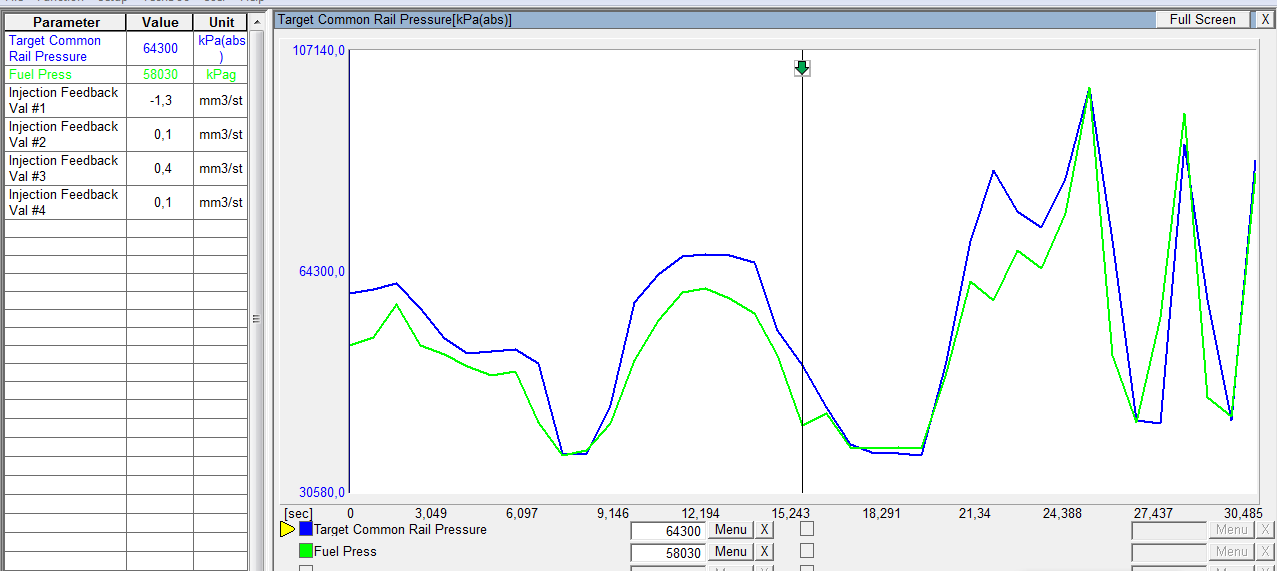The width and height of the screenshot is (1277, 571).
Task: Click the green Fuel Press color swatch
Action: tap(306, 551)
